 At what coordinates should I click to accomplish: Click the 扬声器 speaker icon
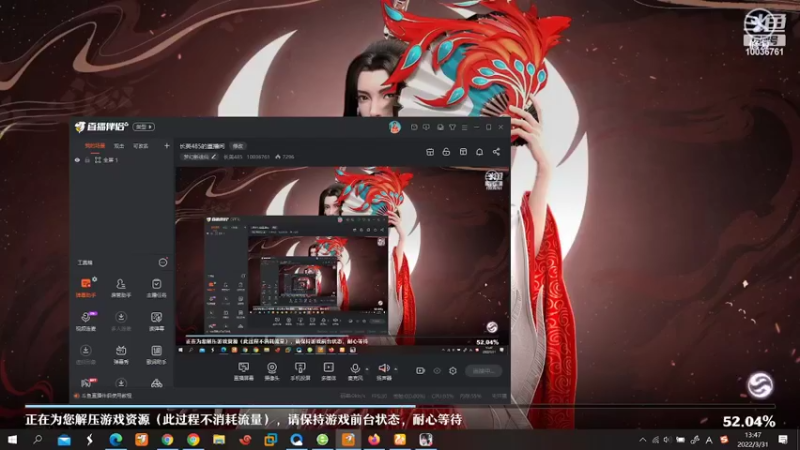click(x=384, y=368)
